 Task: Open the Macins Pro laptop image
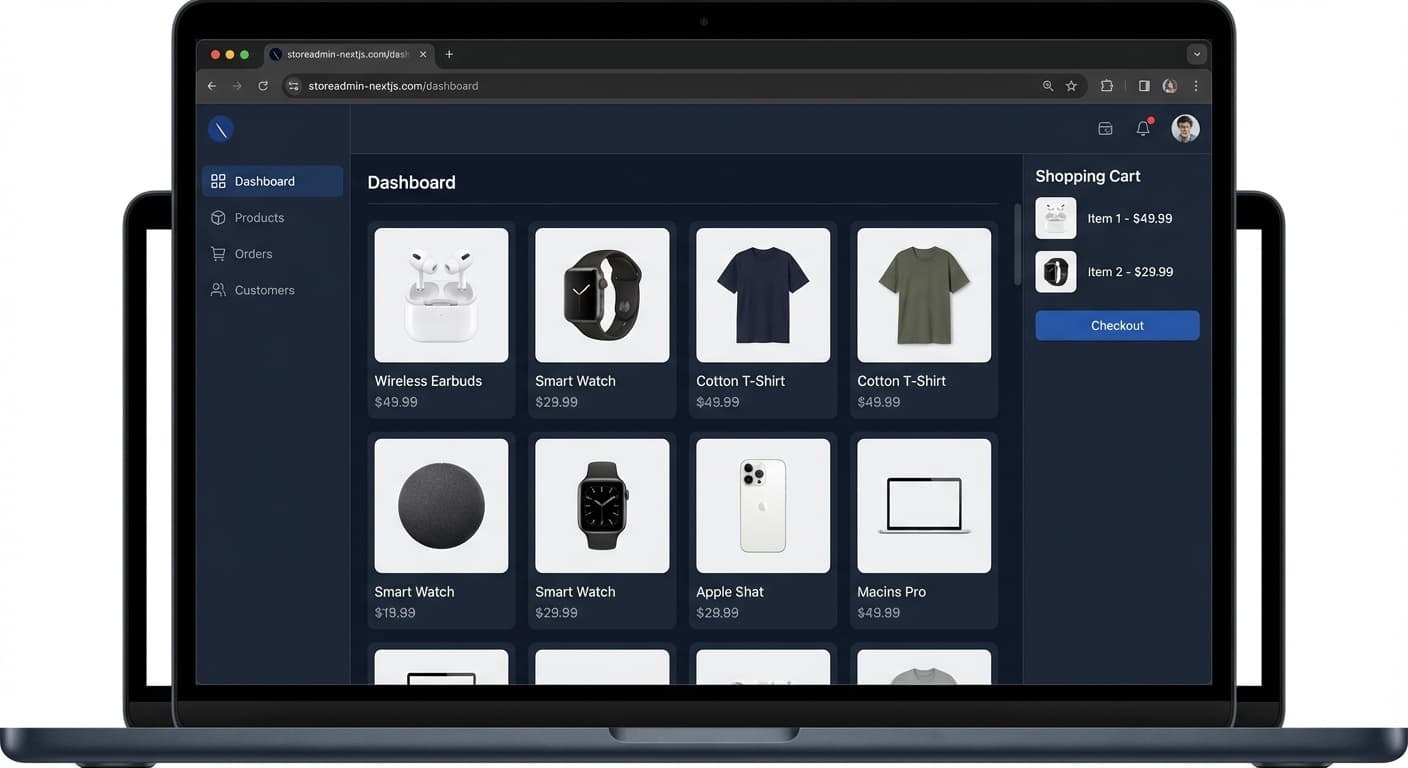point(924,506)
